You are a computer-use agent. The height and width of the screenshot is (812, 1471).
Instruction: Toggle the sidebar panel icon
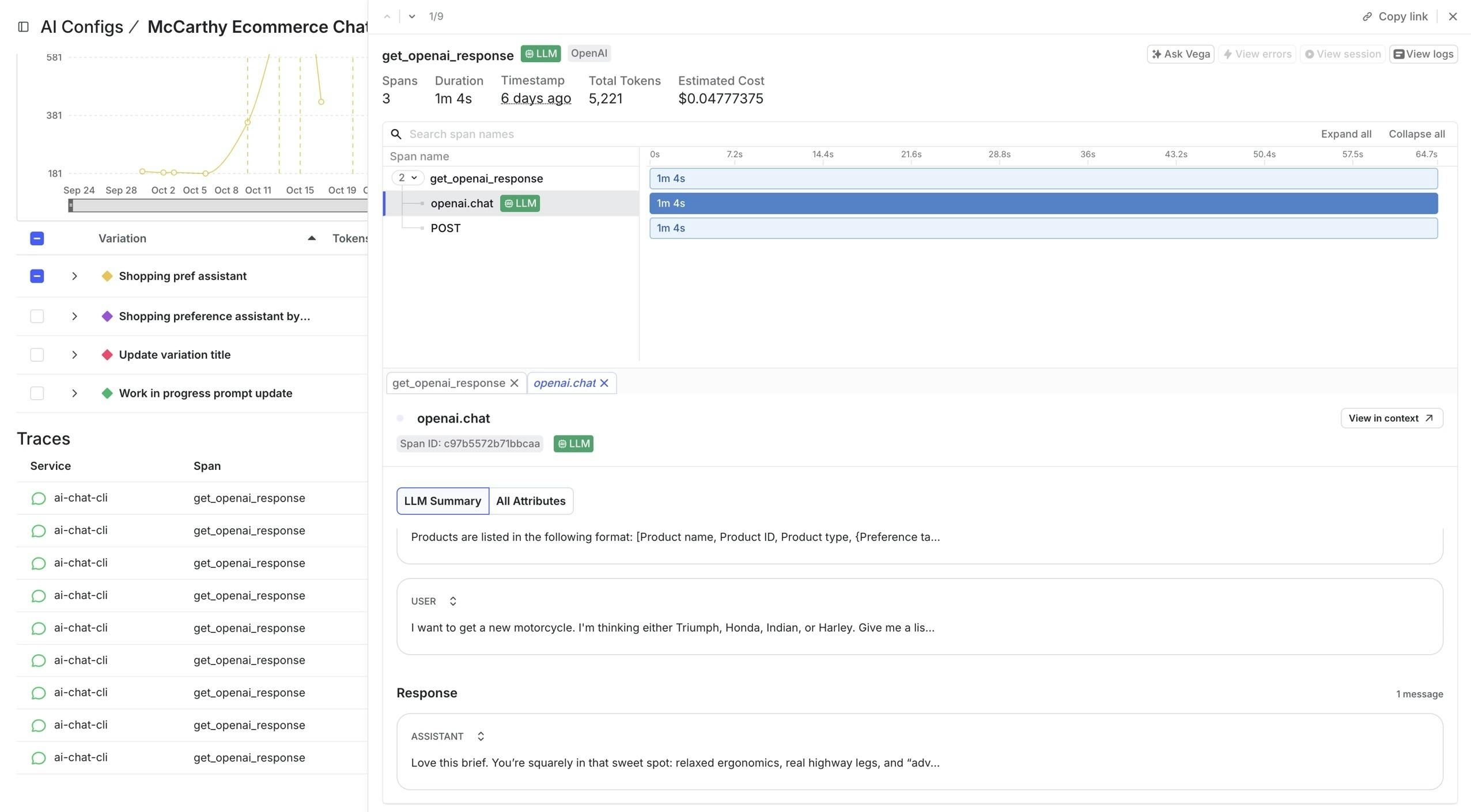pos(24,26)
